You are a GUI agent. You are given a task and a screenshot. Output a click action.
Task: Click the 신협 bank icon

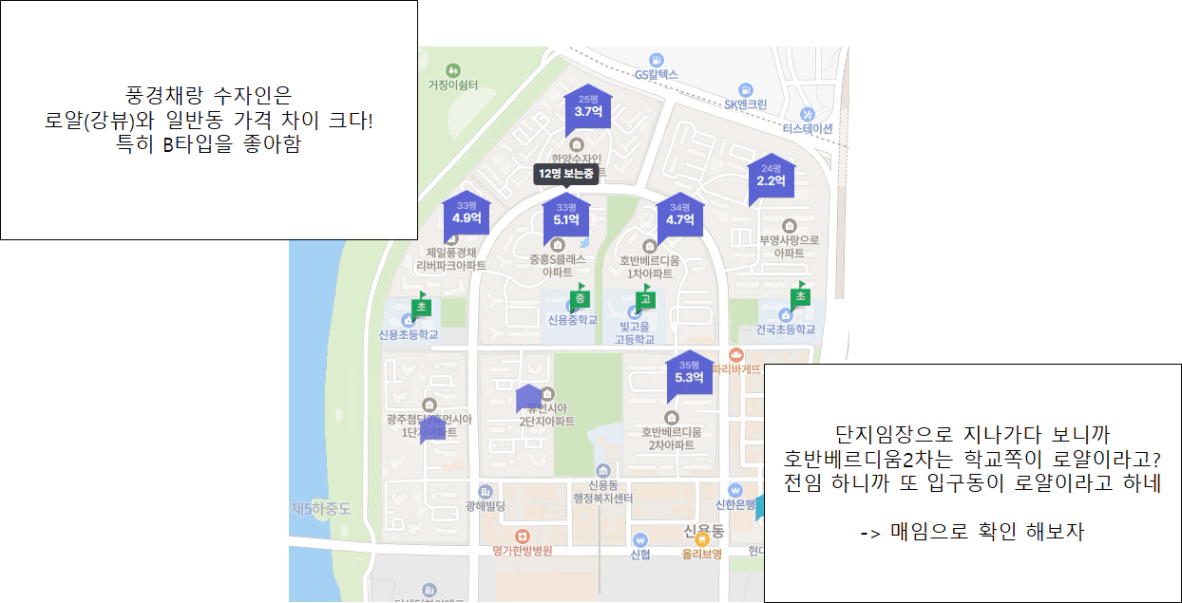pyautogui.click(x=639, y=539)
